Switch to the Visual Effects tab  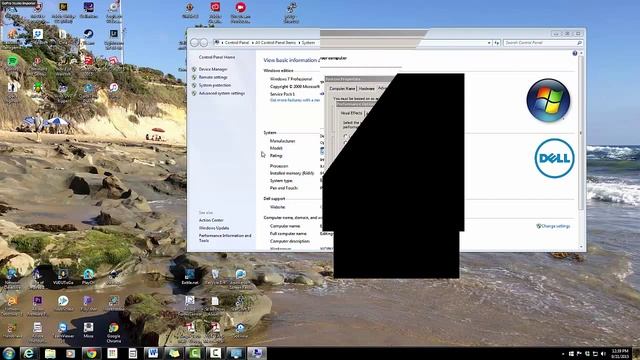(351, 113)
